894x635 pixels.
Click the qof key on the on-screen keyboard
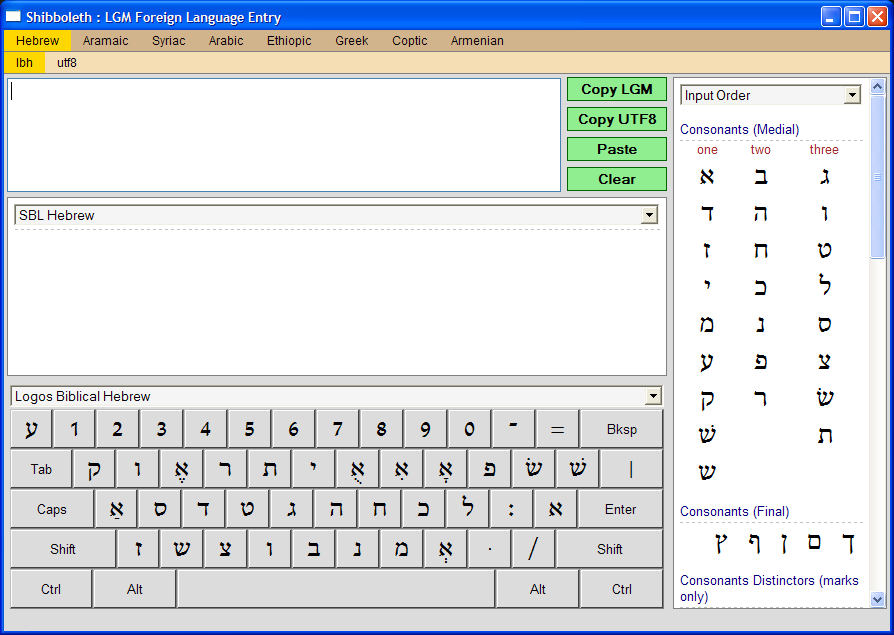[94, 469]
